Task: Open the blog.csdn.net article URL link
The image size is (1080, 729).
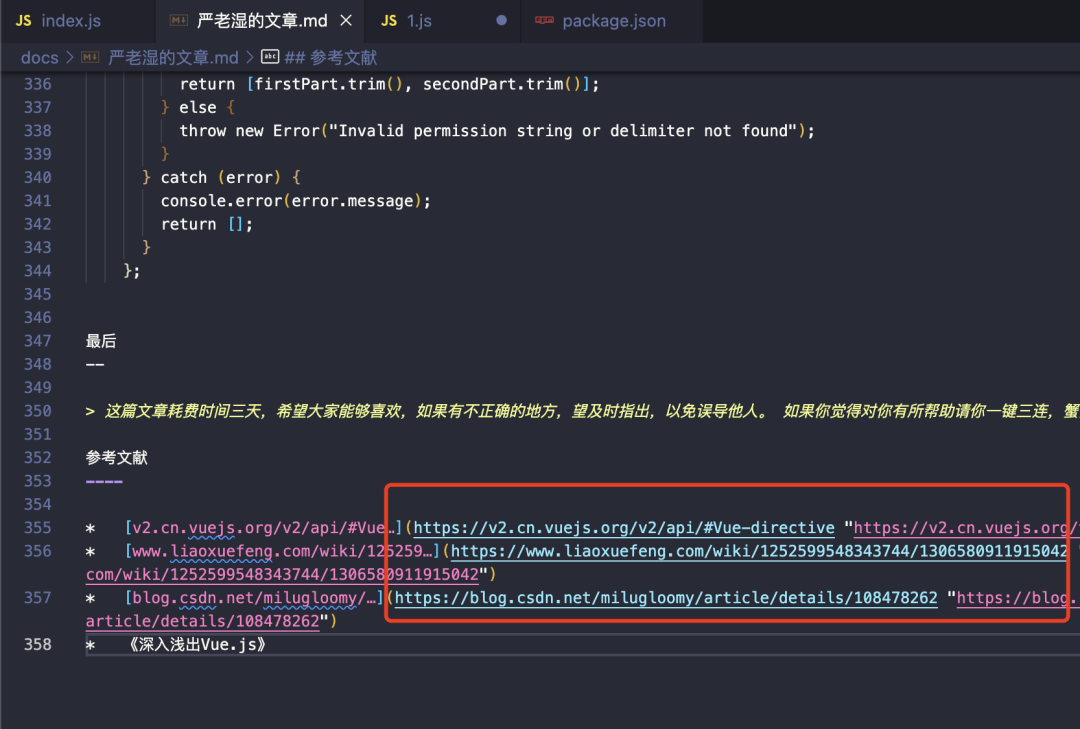Action: click(x=665, y=598)
